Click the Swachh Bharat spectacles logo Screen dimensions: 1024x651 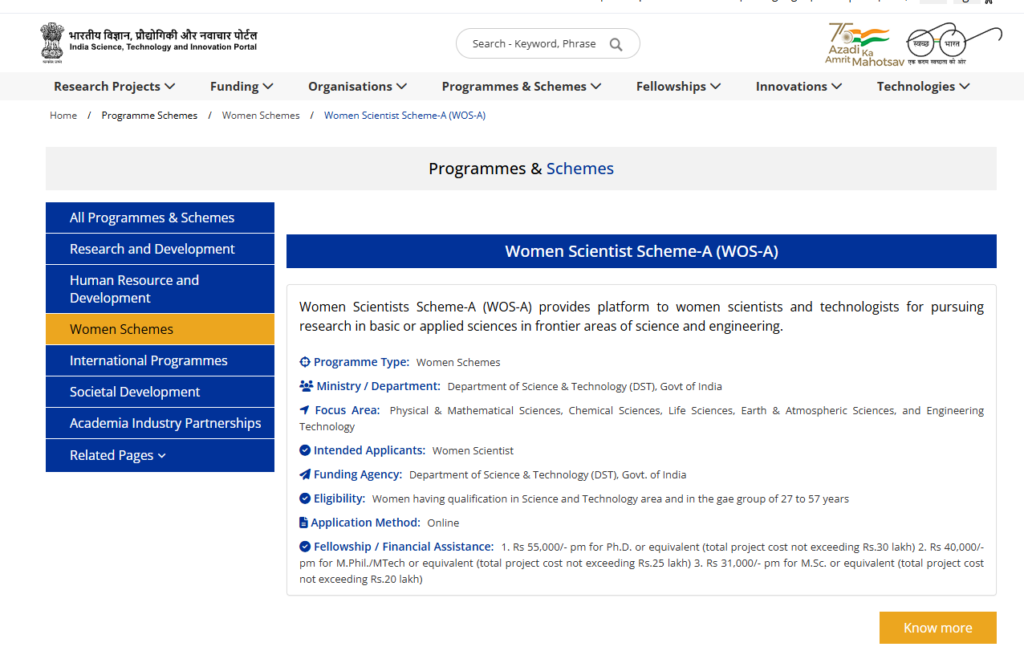pos(951,44)
